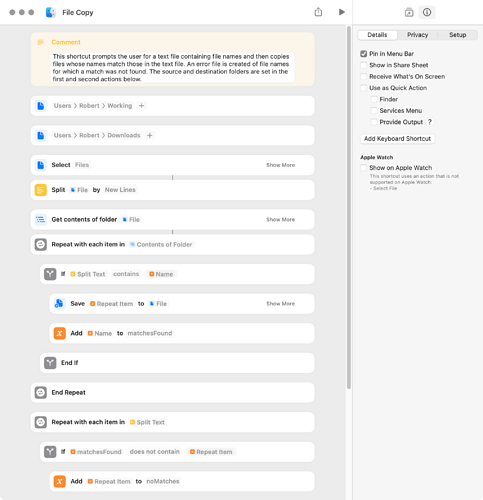
Task: Open the contains condition dropdown
Action: [126, 274]
